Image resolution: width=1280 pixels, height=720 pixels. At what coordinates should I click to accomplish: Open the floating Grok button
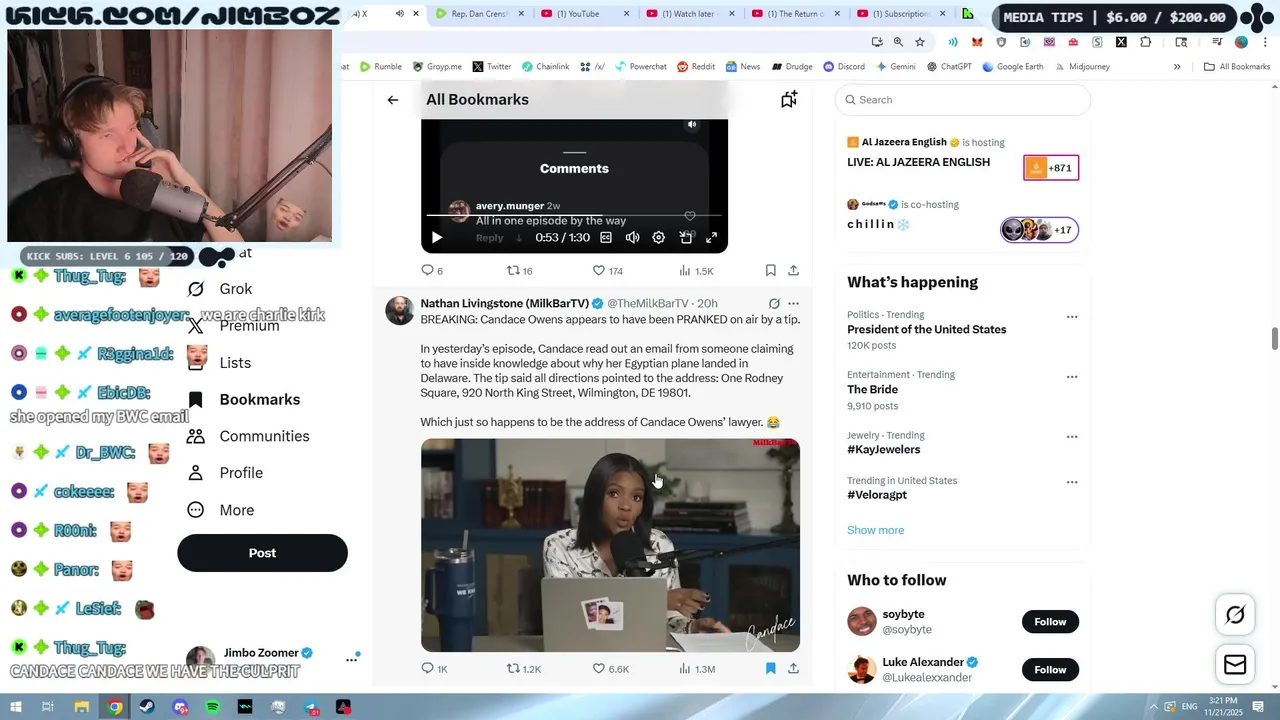[1235, 615]
